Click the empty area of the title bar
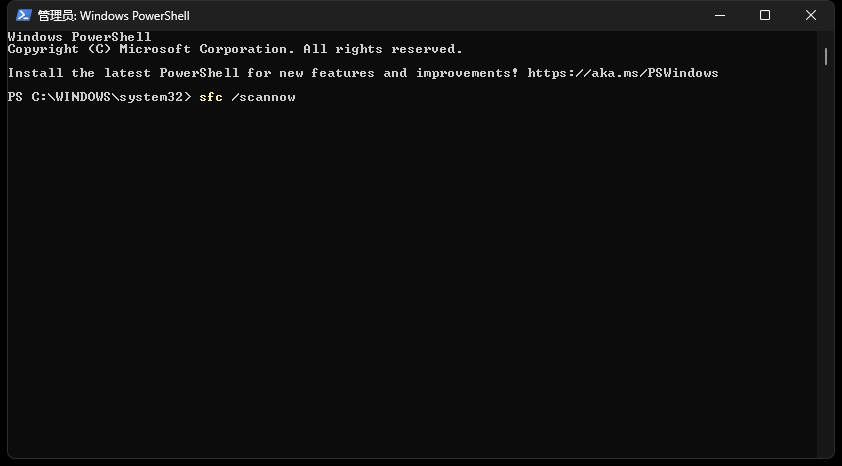Screen dimensions: 842x466 (450, 16)
